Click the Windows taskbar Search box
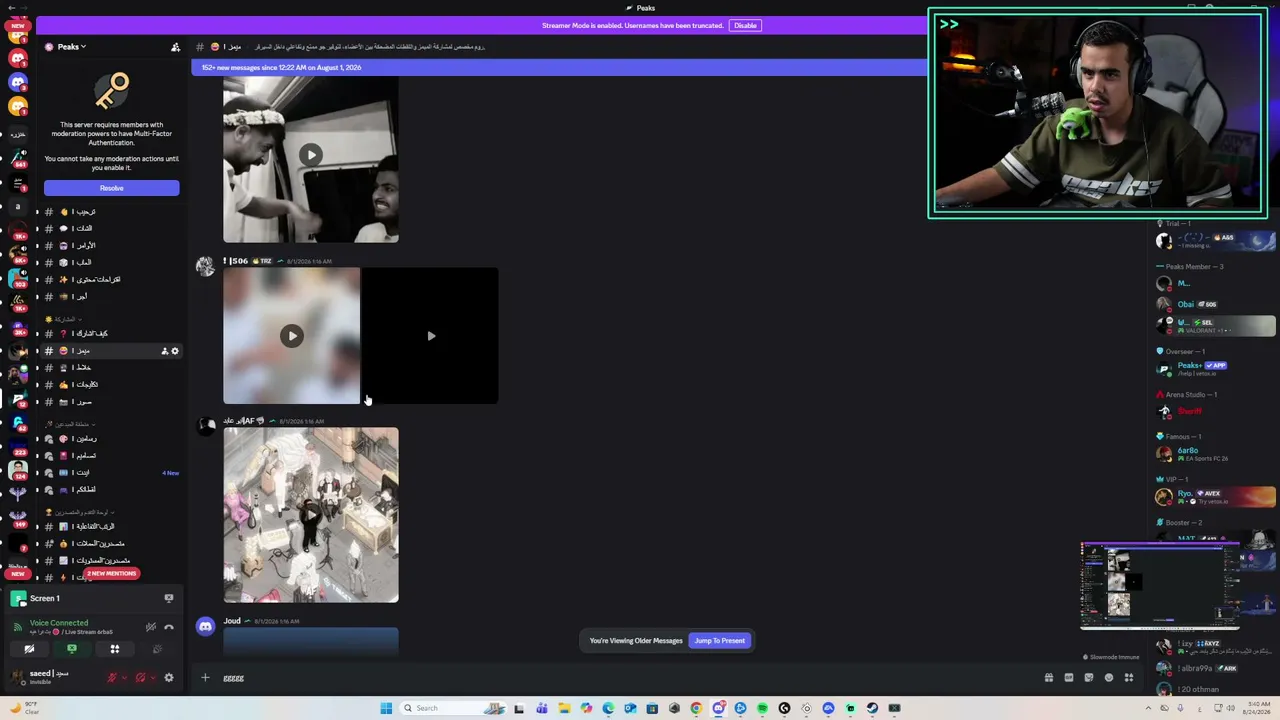The image size is (1280, 720). [x=451, y=708]
